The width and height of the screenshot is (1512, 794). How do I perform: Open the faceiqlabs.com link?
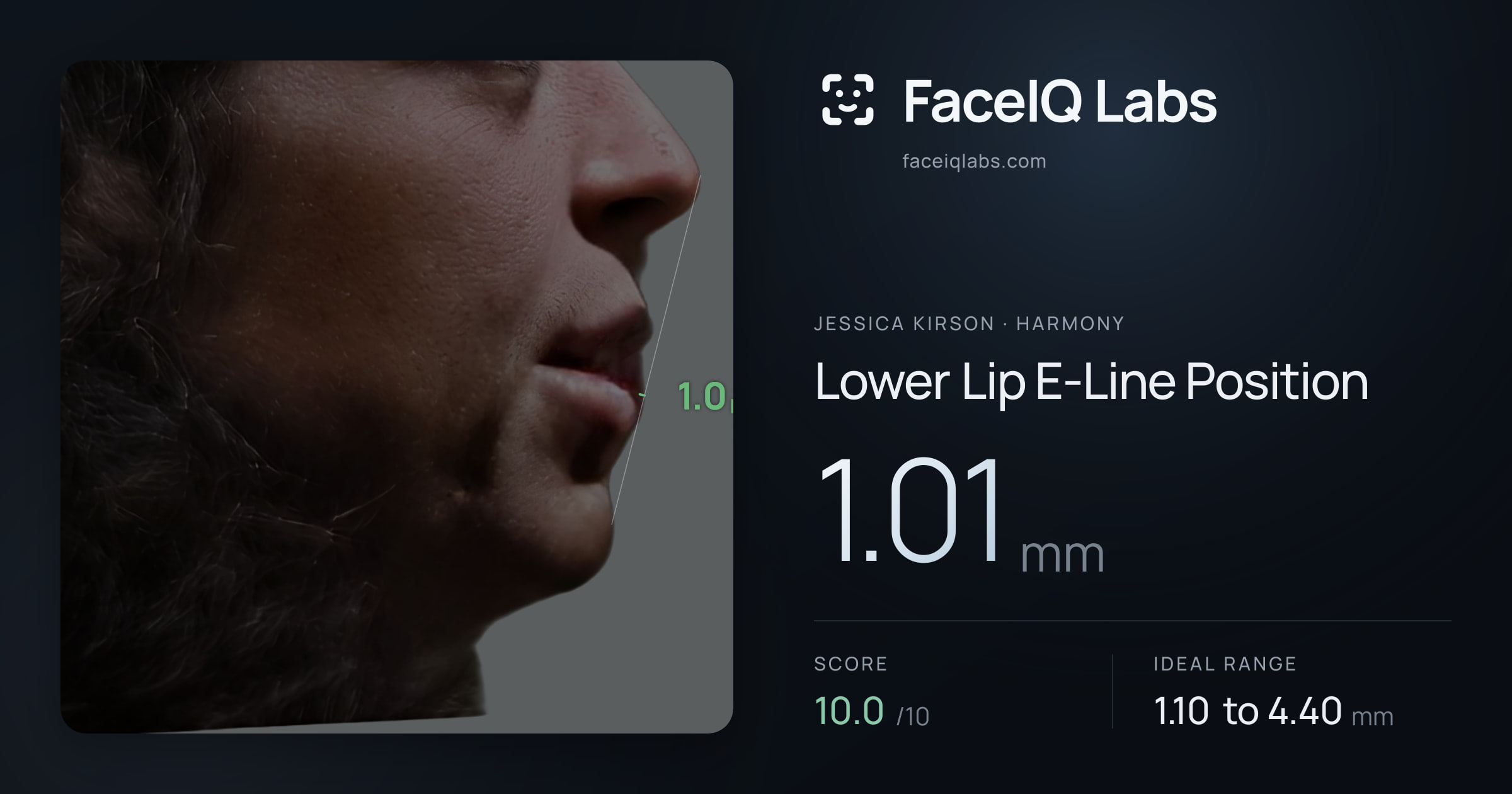tap(974, 161)
